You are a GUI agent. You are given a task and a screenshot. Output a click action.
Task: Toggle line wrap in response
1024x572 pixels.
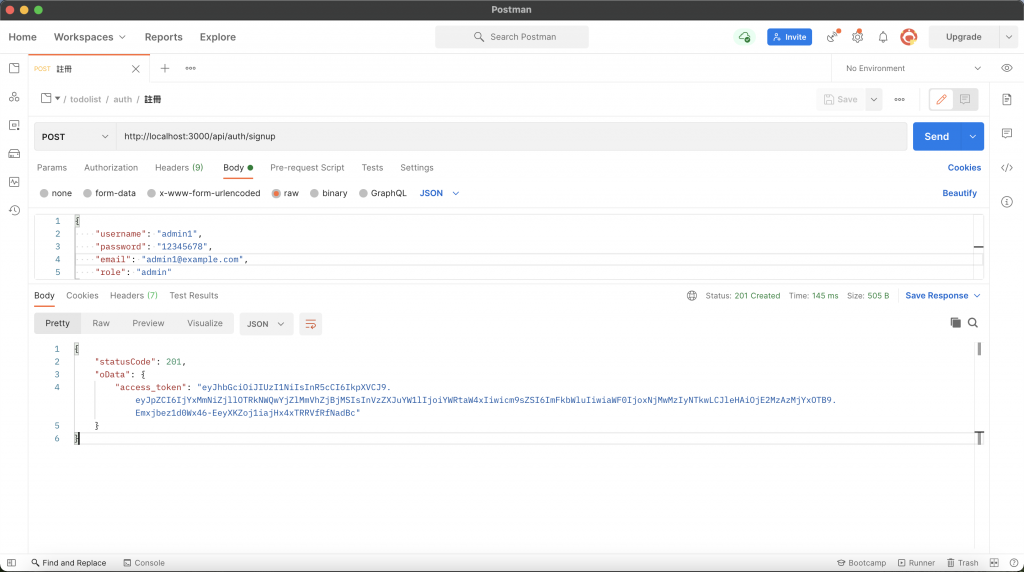tap(310, 324)
